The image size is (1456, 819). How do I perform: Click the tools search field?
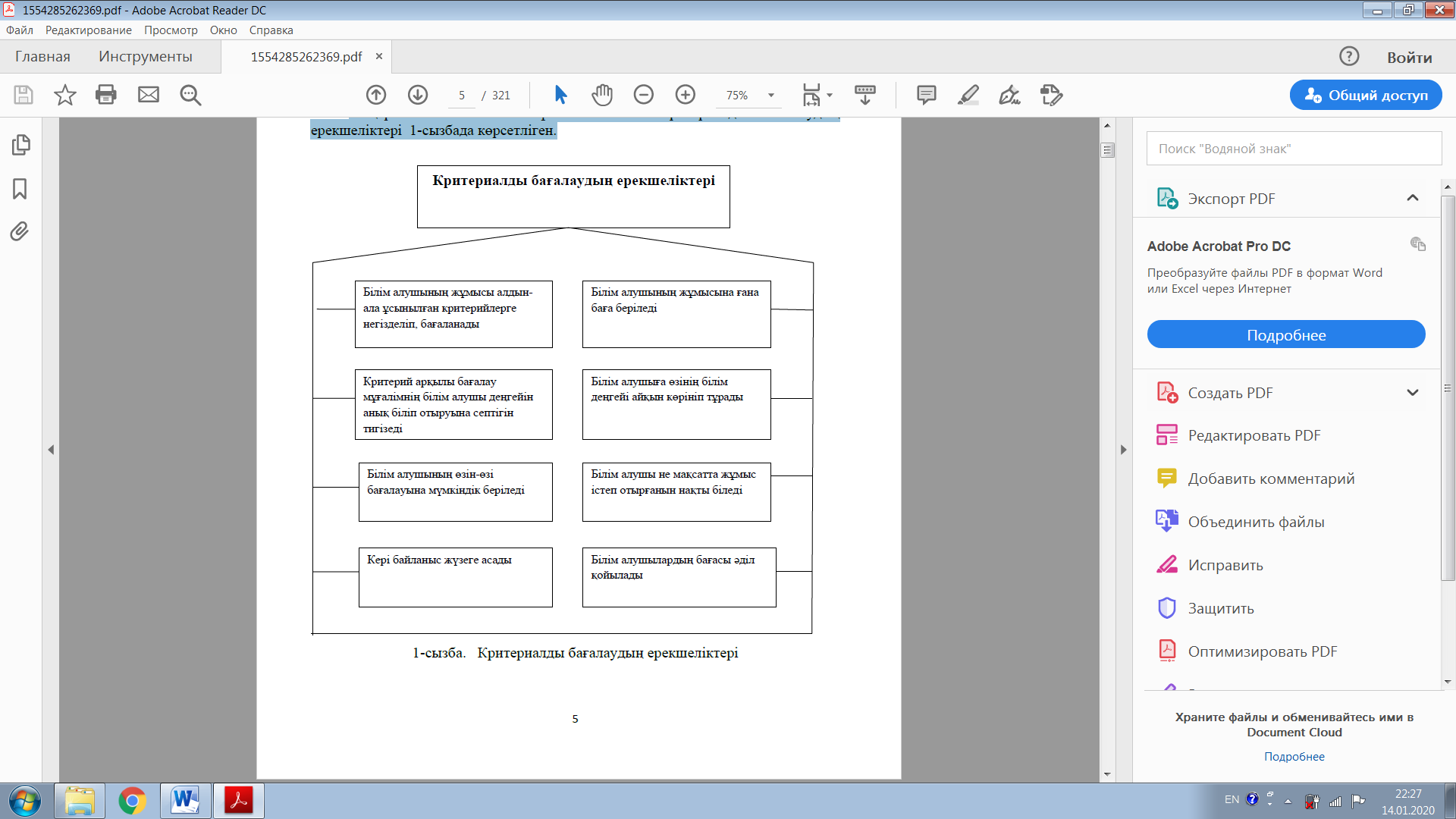click(x=1293, y=149)
